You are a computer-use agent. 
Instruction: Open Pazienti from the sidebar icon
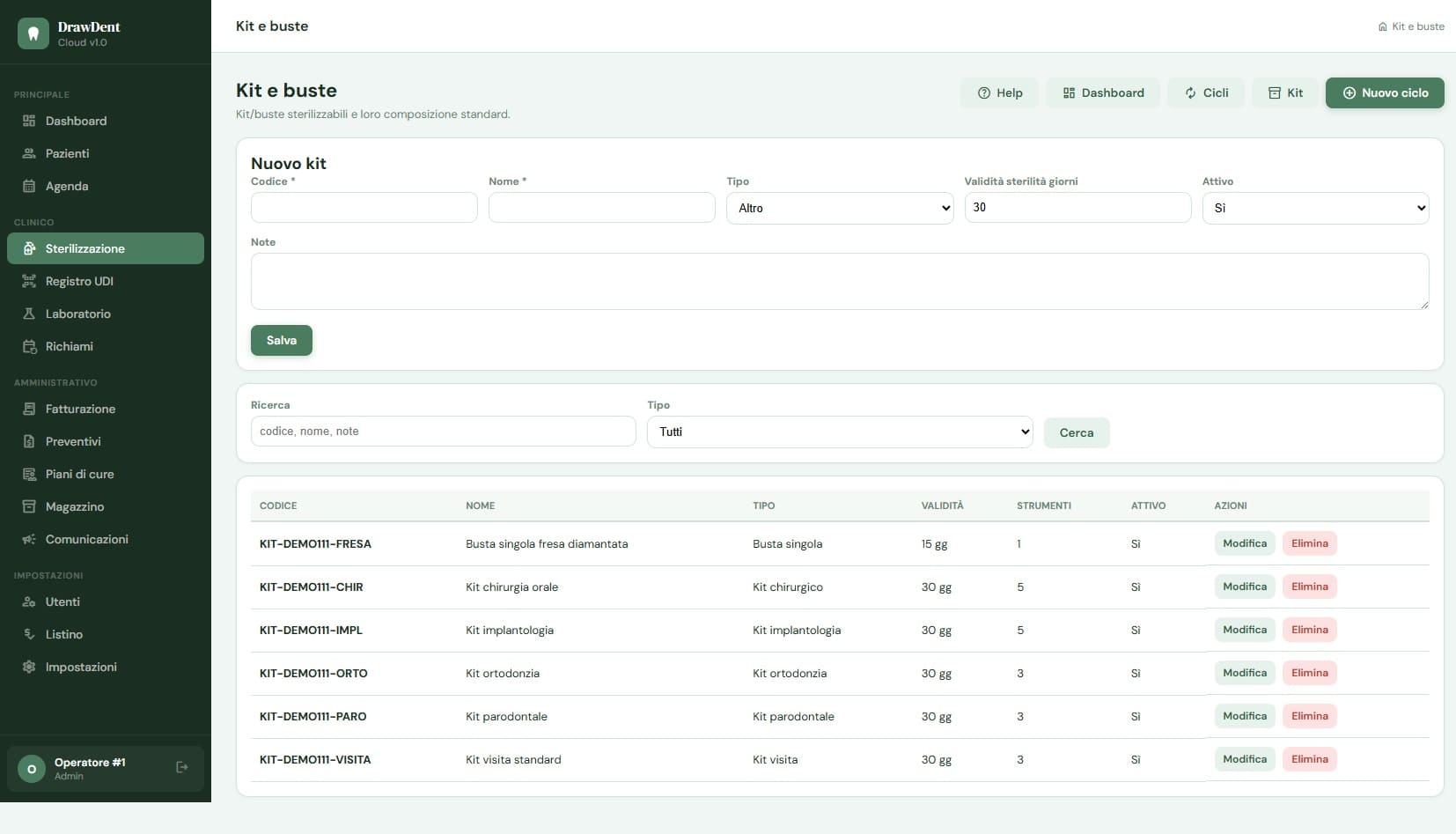pos(29,153)
